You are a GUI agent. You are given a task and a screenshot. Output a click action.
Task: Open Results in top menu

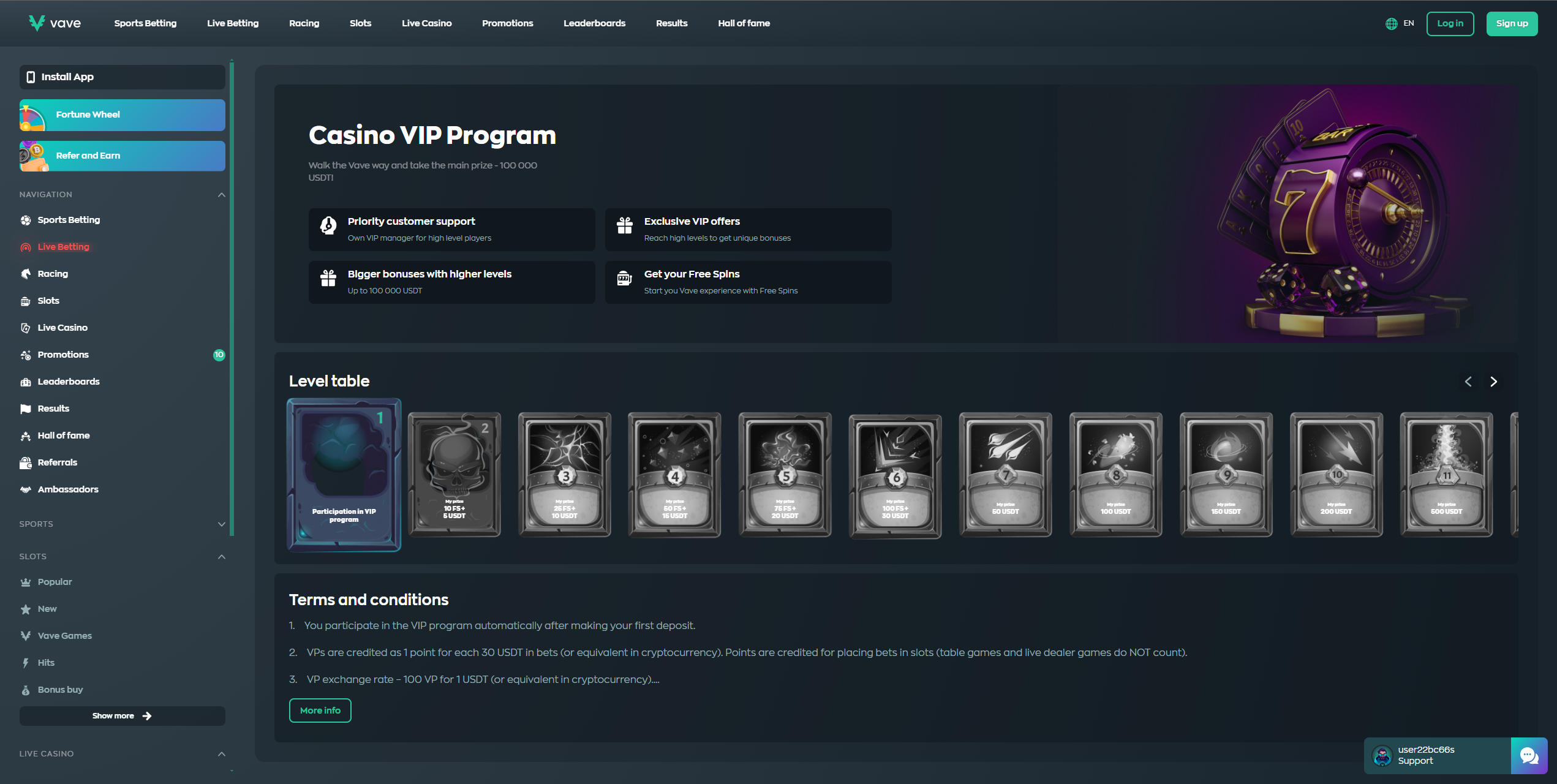coord(672,23)
